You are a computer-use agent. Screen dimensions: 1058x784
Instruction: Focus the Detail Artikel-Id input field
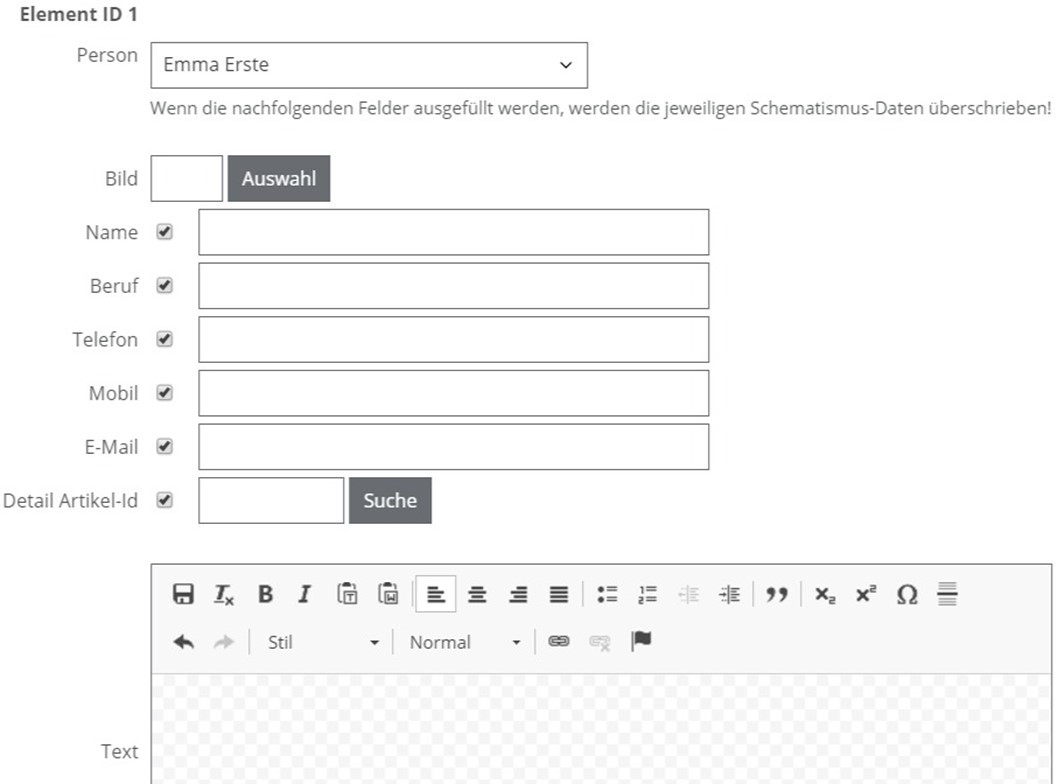click(x=271, y=500)
